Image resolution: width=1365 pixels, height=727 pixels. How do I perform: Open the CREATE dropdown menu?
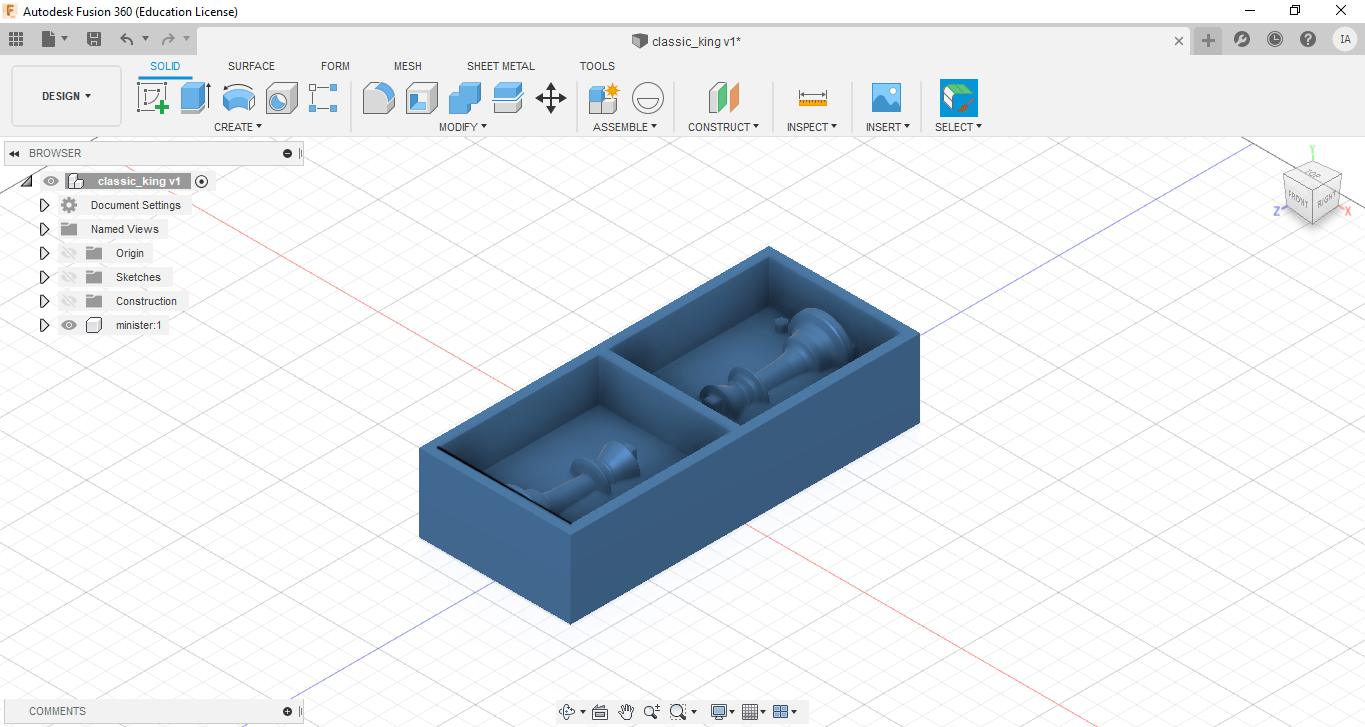(x=238, y=127)
